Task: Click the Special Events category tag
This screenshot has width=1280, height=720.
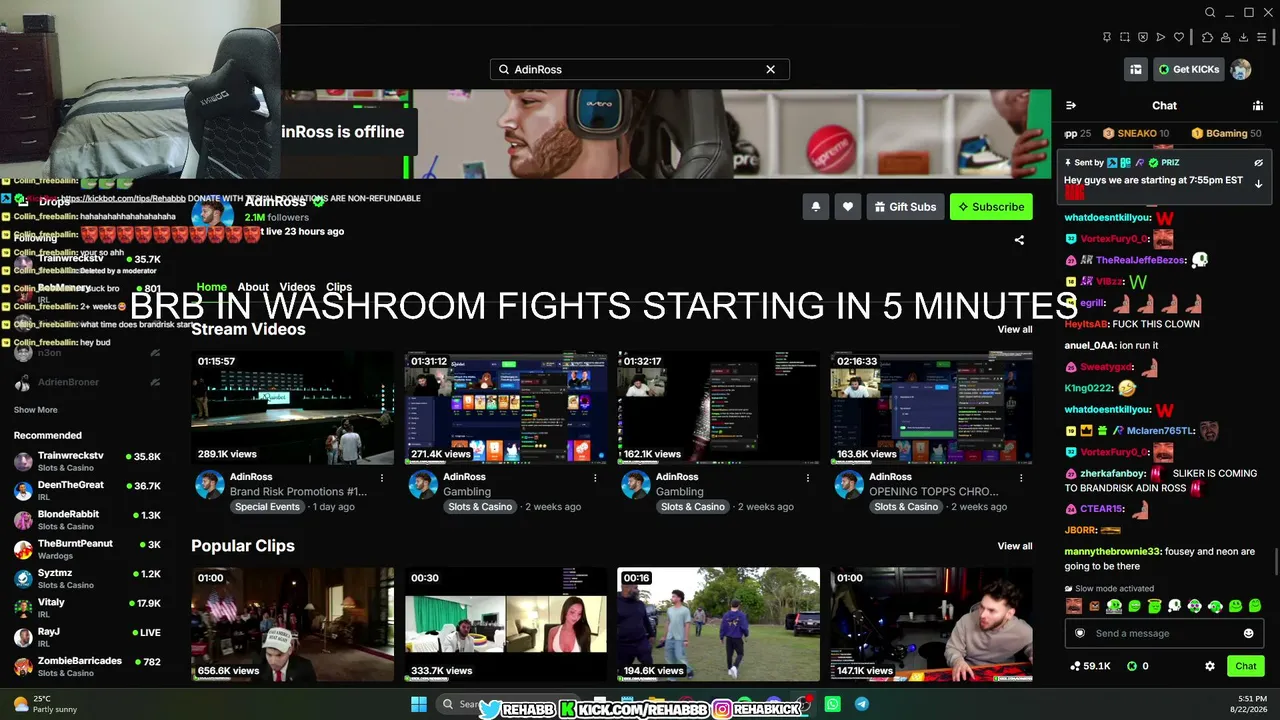Action: 267,507
